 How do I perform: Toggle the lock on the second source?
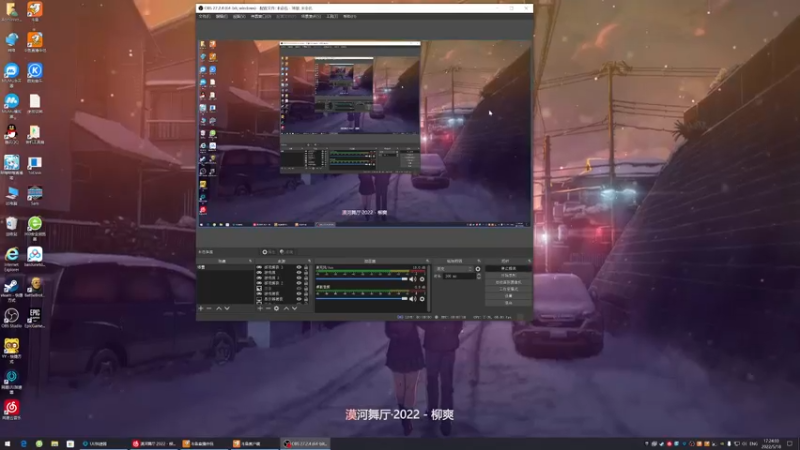[306, 272]
